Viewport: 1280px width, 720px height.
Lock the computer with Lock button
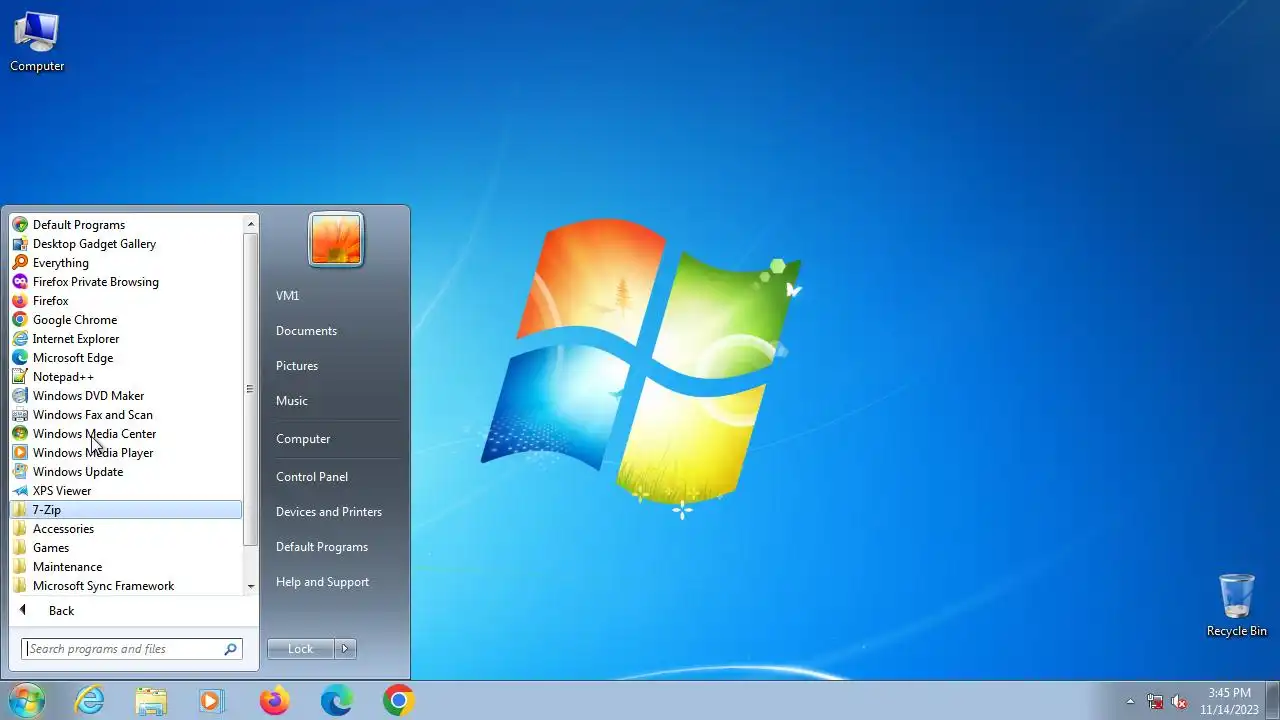(x=300, y=649)
